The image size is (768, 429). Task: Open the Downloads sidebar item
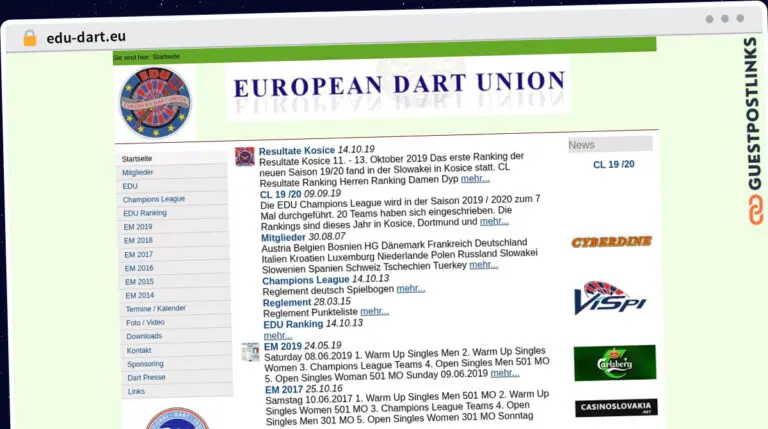pyautogui.click(x=144, y=336)
